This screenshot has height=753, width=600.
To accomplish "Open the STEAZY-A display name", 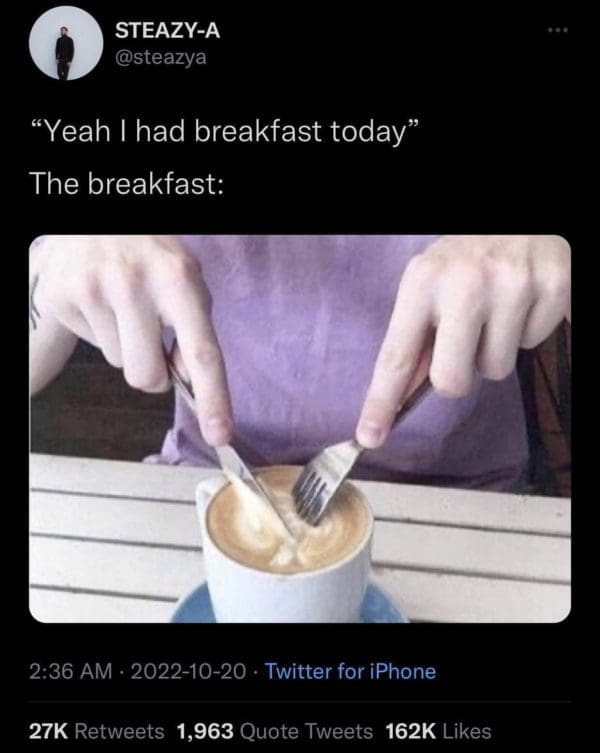I will point(168,31).
